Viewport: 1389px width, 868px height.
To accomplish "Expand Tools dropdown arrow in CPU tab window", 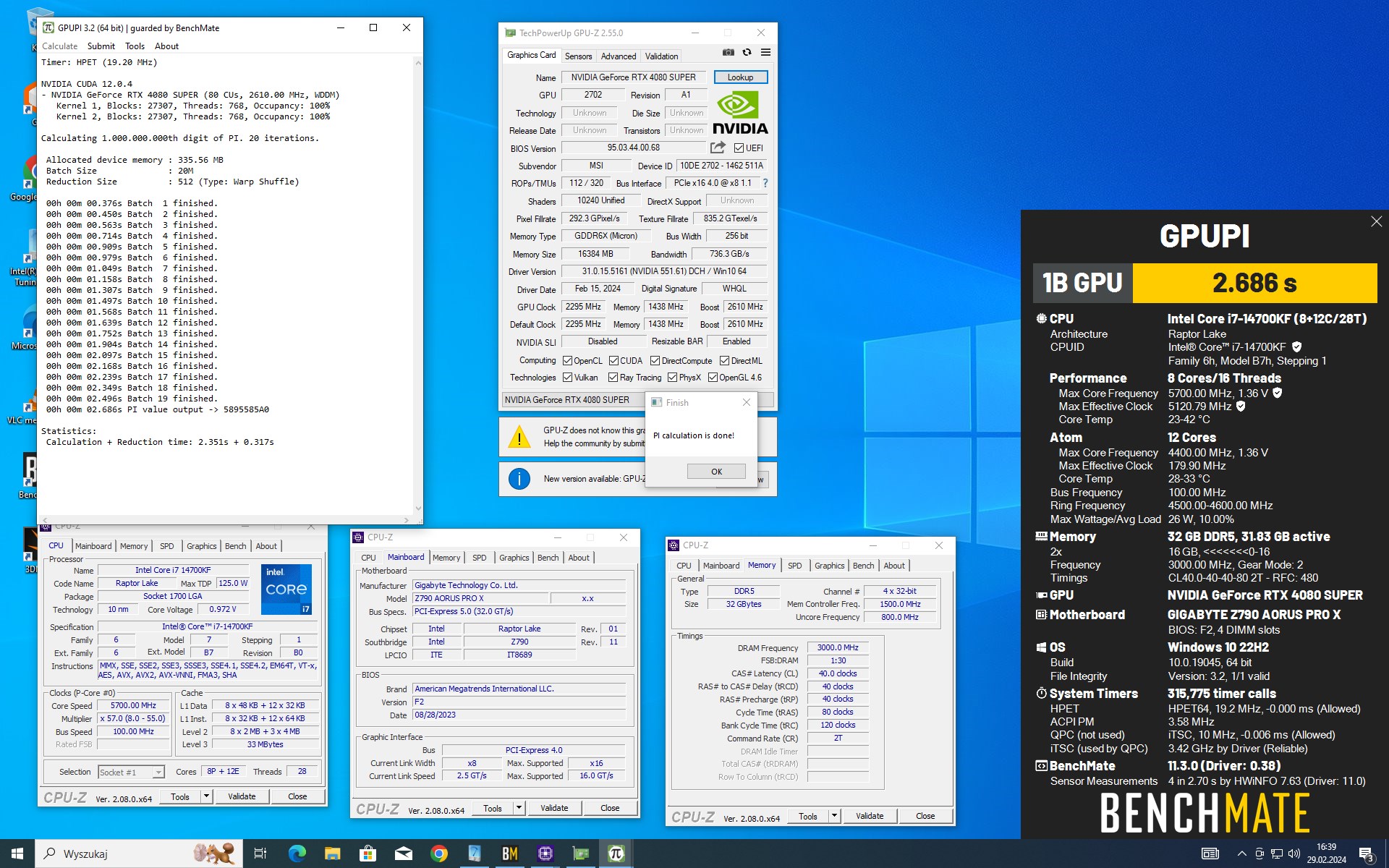I will point(206,796).
